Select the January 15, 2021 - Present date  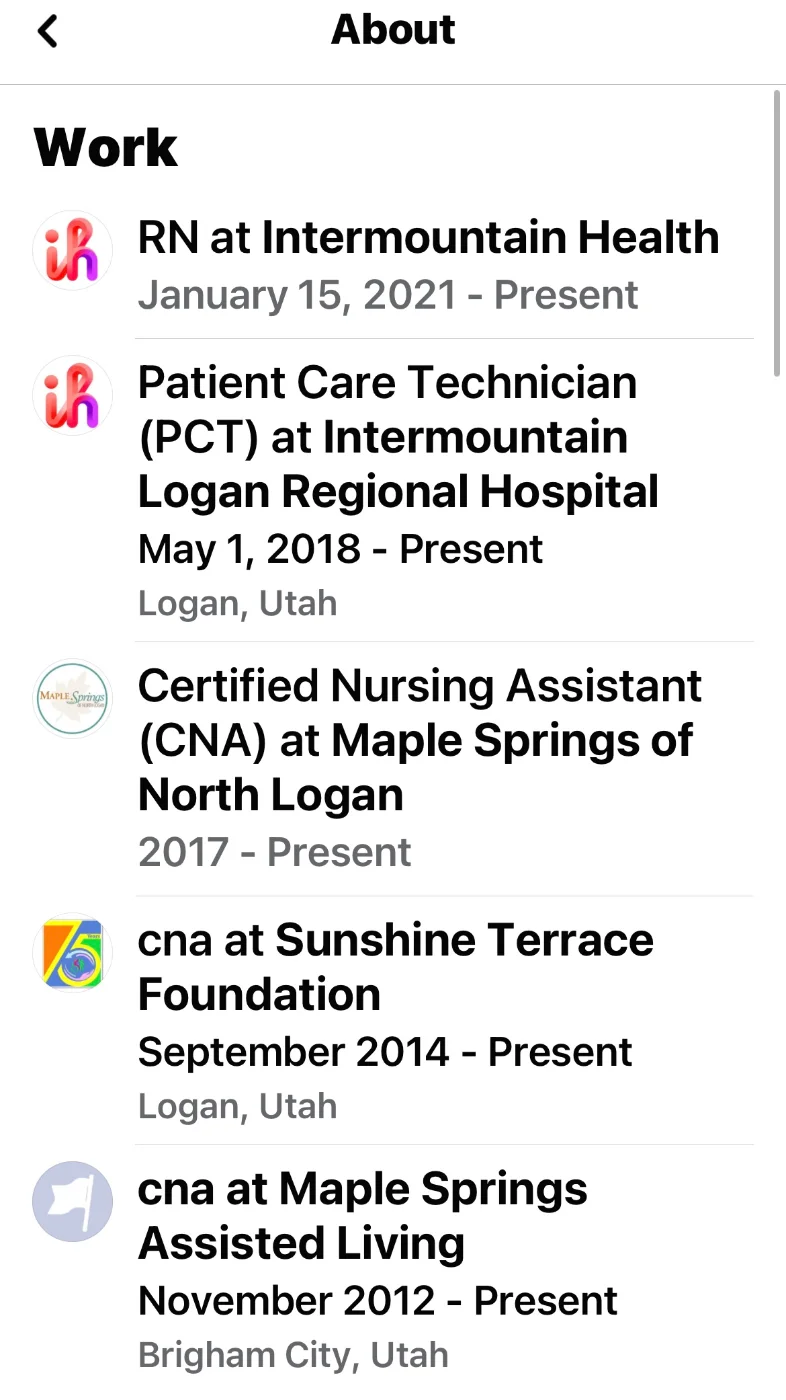(x=388, y=295)
